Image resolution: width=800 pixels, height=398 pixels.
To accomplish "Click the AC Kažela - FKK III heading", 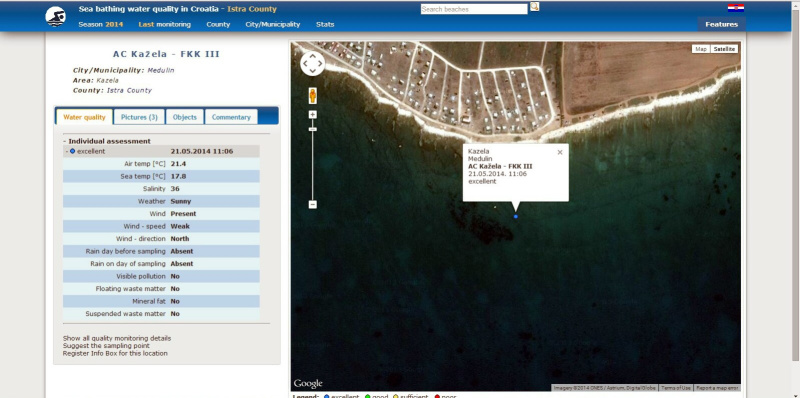I will pos(166,54).
